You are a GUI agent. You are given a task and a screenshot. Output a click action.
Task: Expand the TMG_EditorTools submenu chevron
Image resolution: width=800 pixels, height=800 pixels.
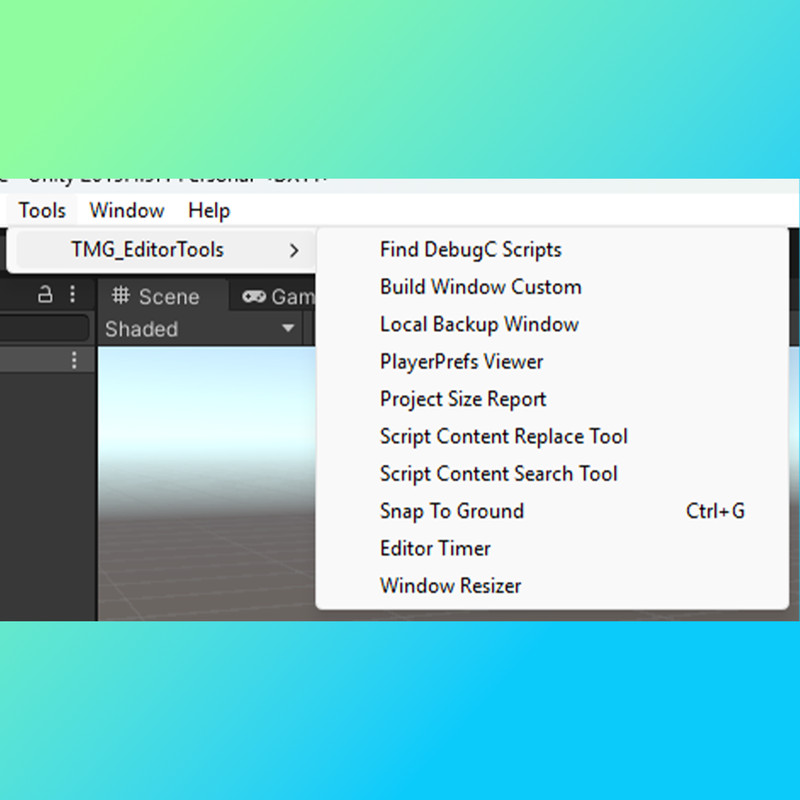point(293,251)
